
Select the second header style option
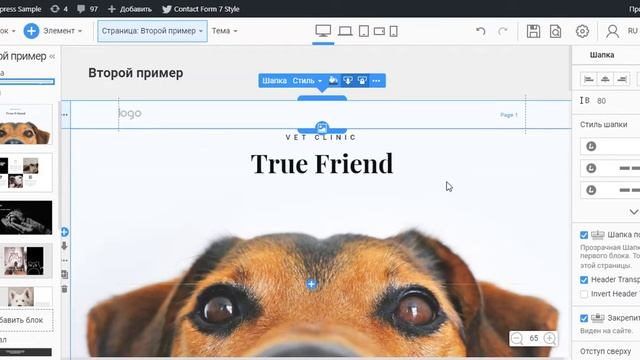[610, 168]
